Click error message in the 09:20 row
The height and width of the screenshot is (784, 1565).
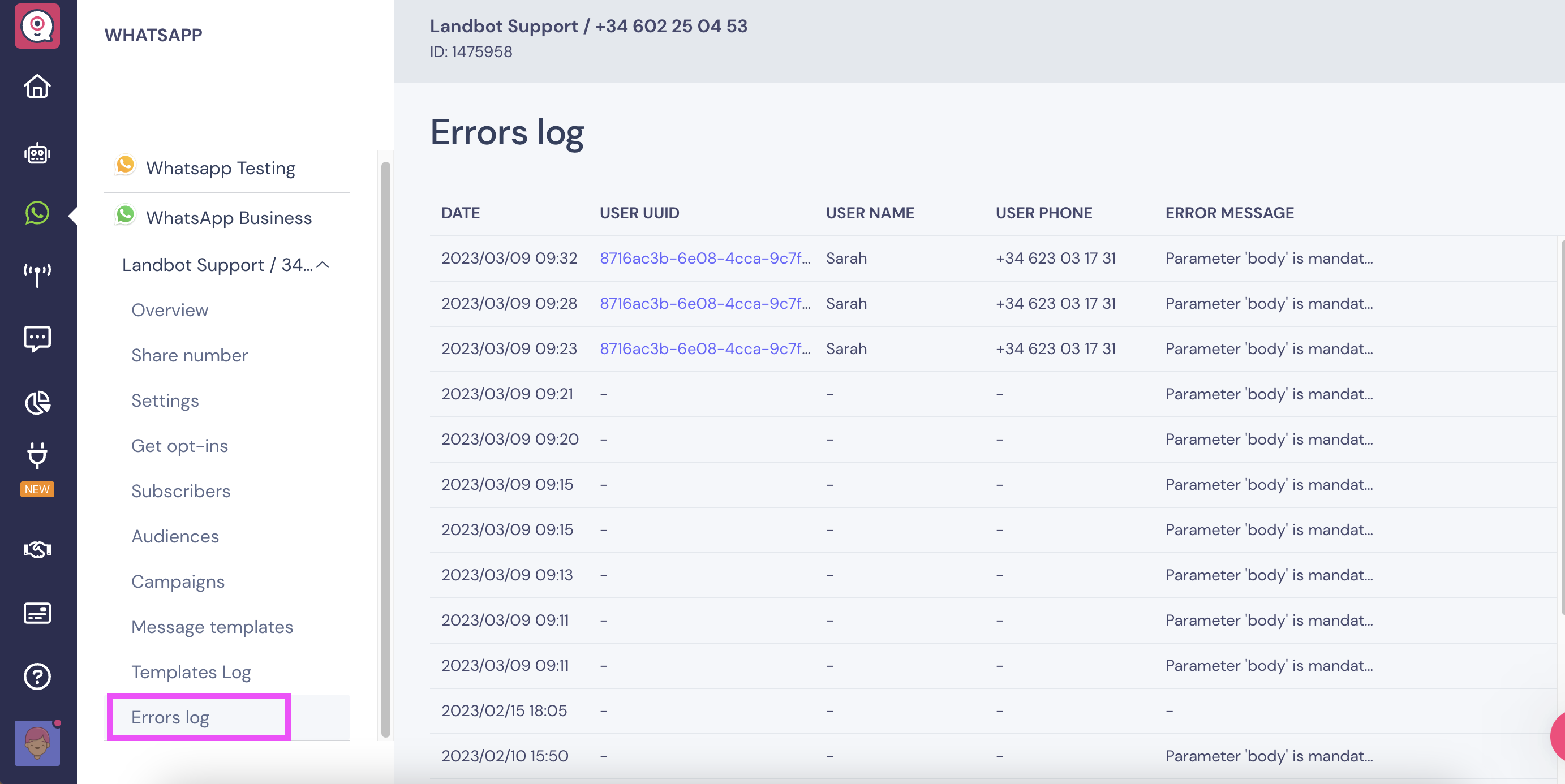pos(1269,439)
